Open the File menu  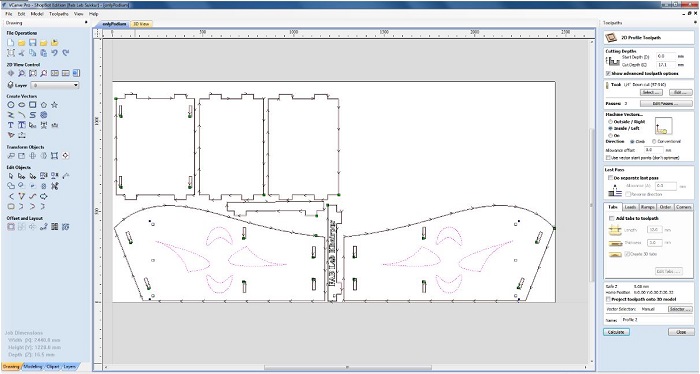(x=8, y=14)
